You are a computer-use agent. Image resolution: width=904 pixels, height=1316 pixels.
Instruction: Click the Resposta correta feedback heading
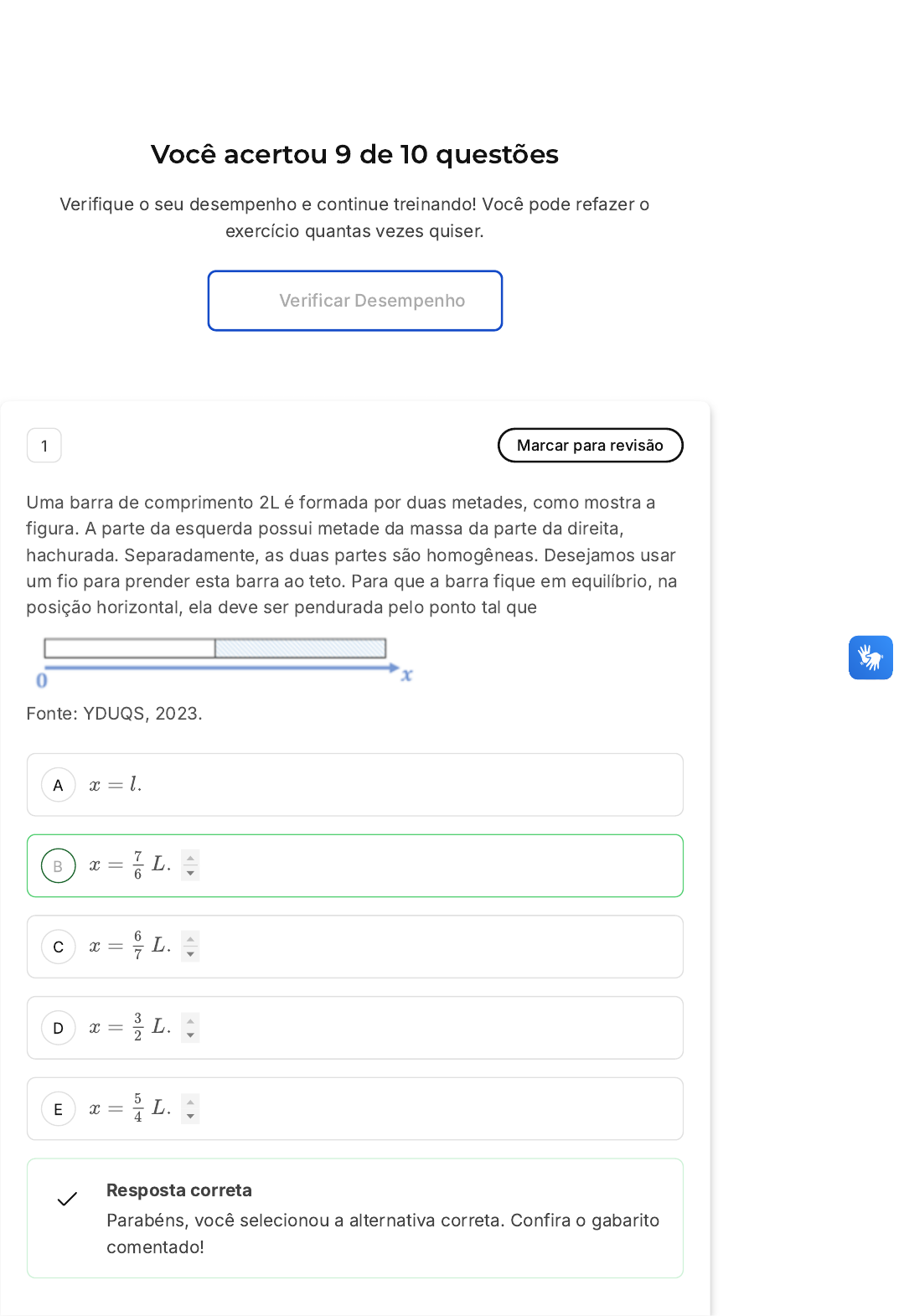point(179,1190)
